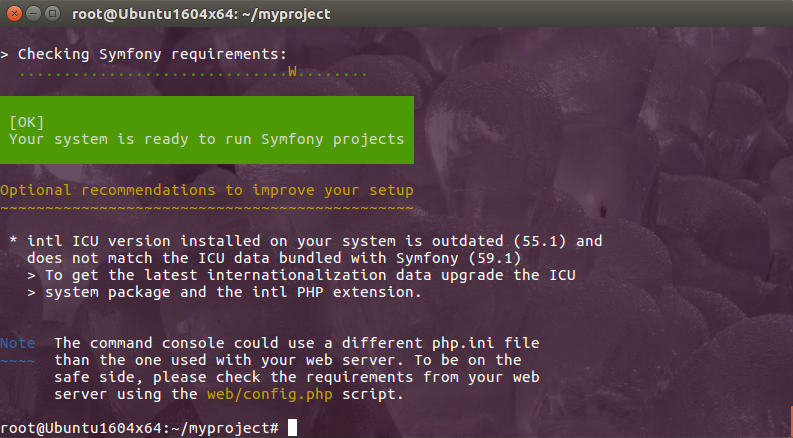This screenshot has height=438, width=793.
Task: Click the window title root@Ubuntu1604x64: ~/myproject
Action: (201, 14)
